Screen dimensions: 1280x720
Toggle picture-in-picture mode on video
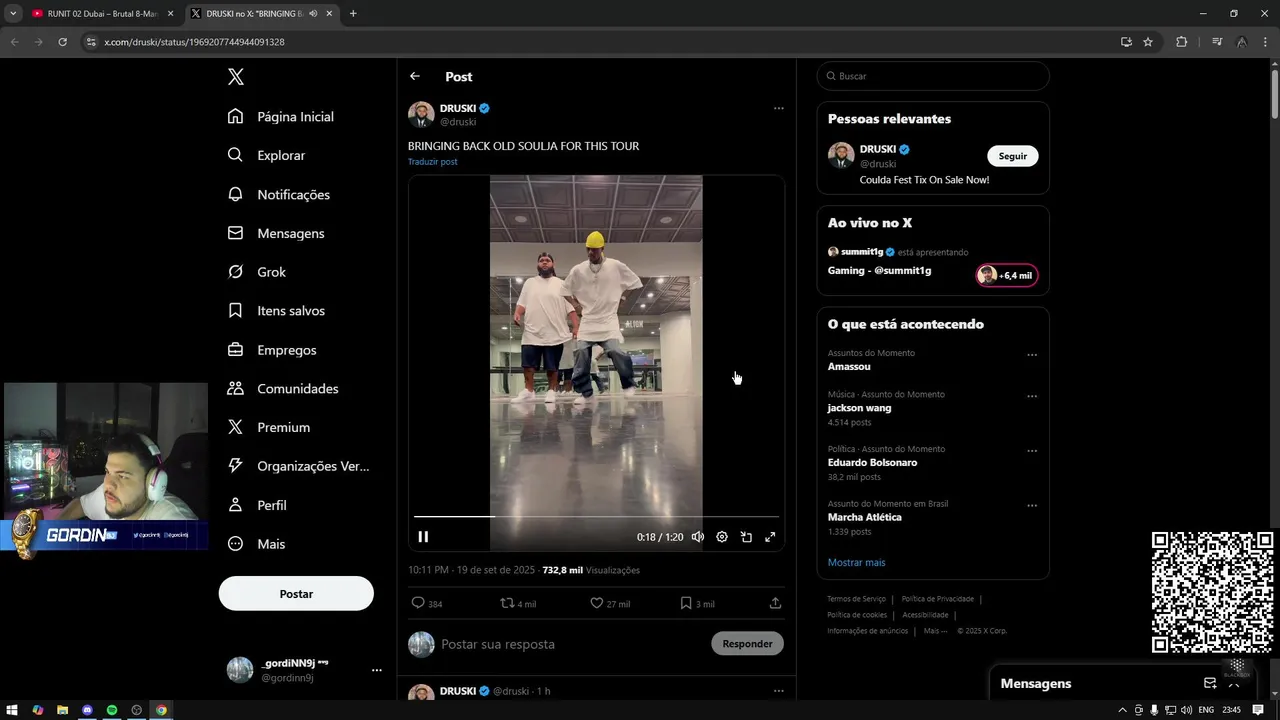click(746, 537)
